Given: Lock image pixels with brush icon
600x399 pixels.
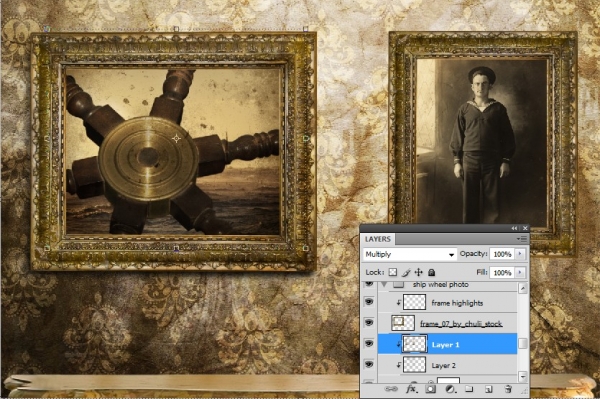Looking at the screenshot, I should coord(406,272).
